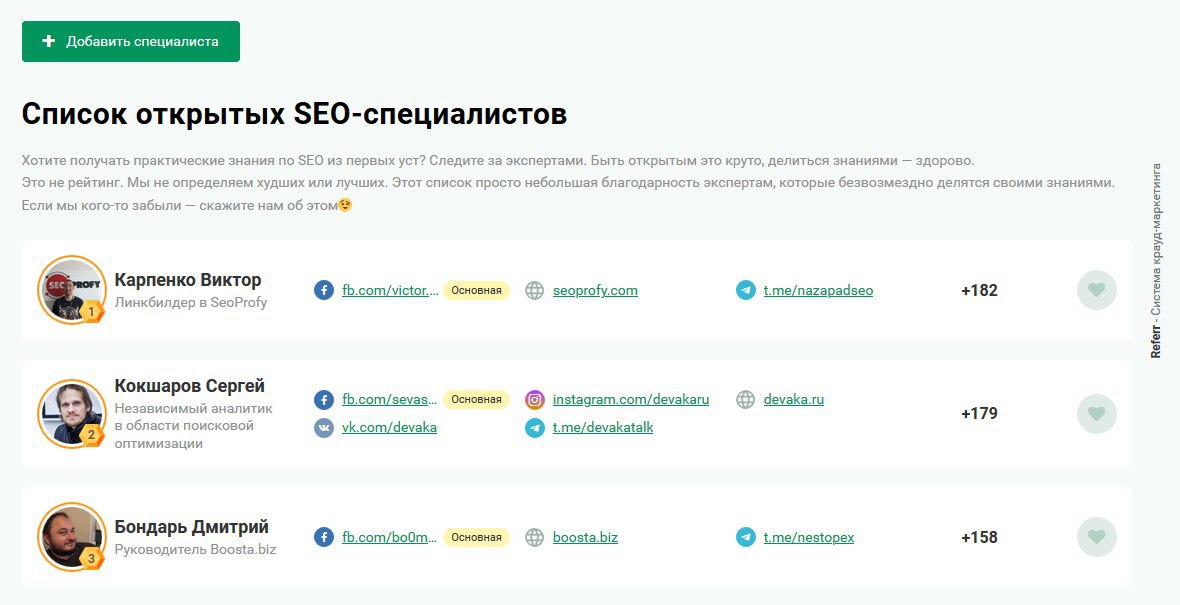Click Telegram icon next to t.me/nestopex

coord(746,537)
